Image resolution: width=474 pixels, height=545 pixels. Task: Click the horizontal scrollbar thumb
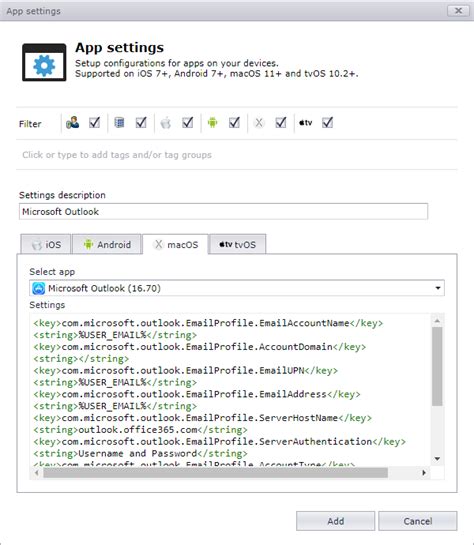pyautogui.click(x=215, y=473)
